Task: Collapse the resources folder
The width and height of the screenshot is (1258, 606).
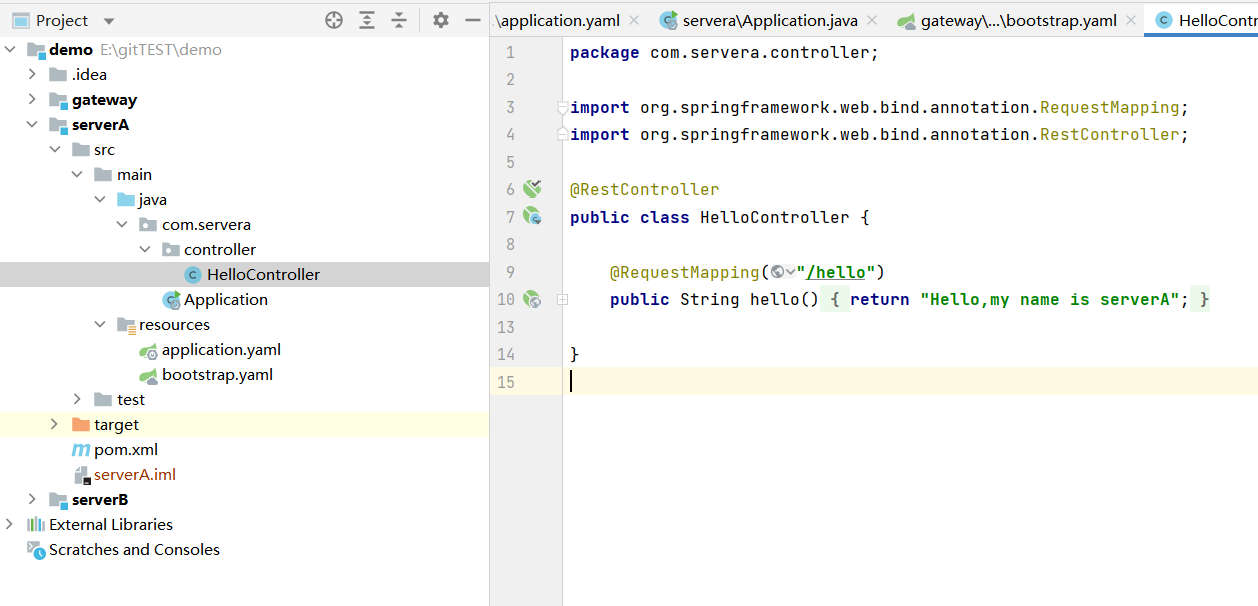Action: click(100, 324)
